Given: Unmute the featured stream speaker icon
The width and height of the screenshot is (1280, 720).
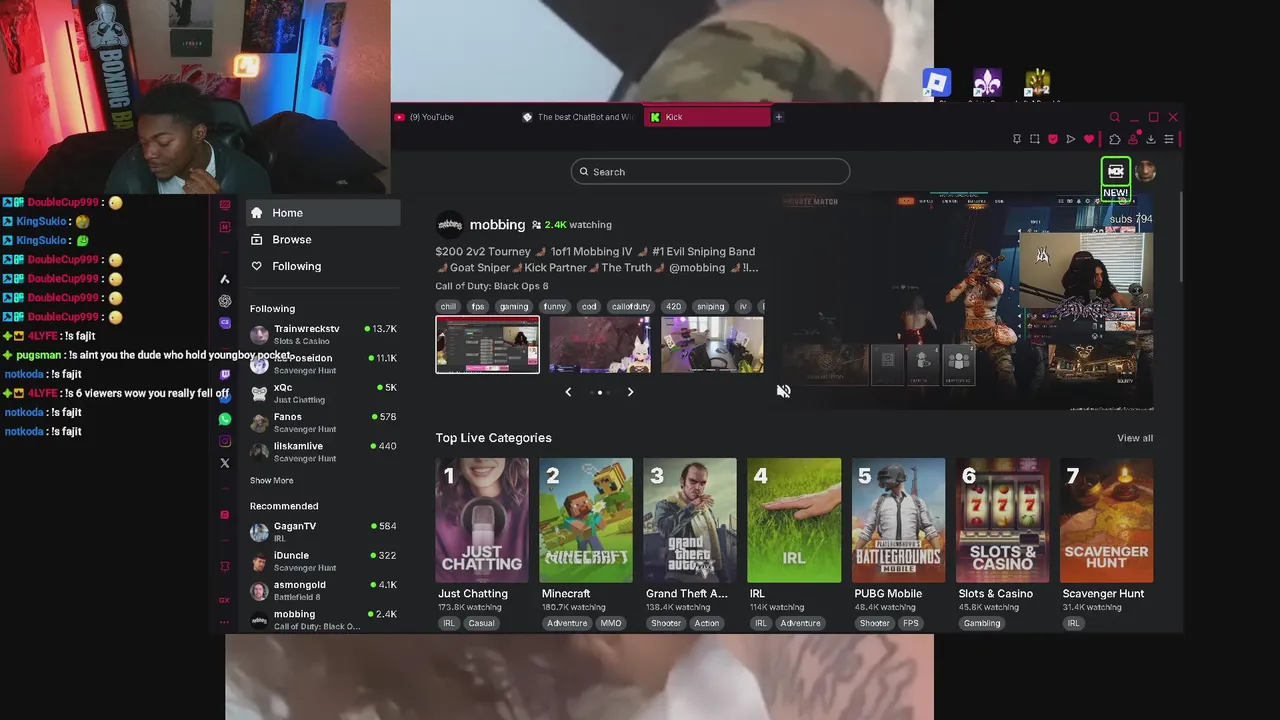Looking at the screenshot, I should (x=783, y=392).
